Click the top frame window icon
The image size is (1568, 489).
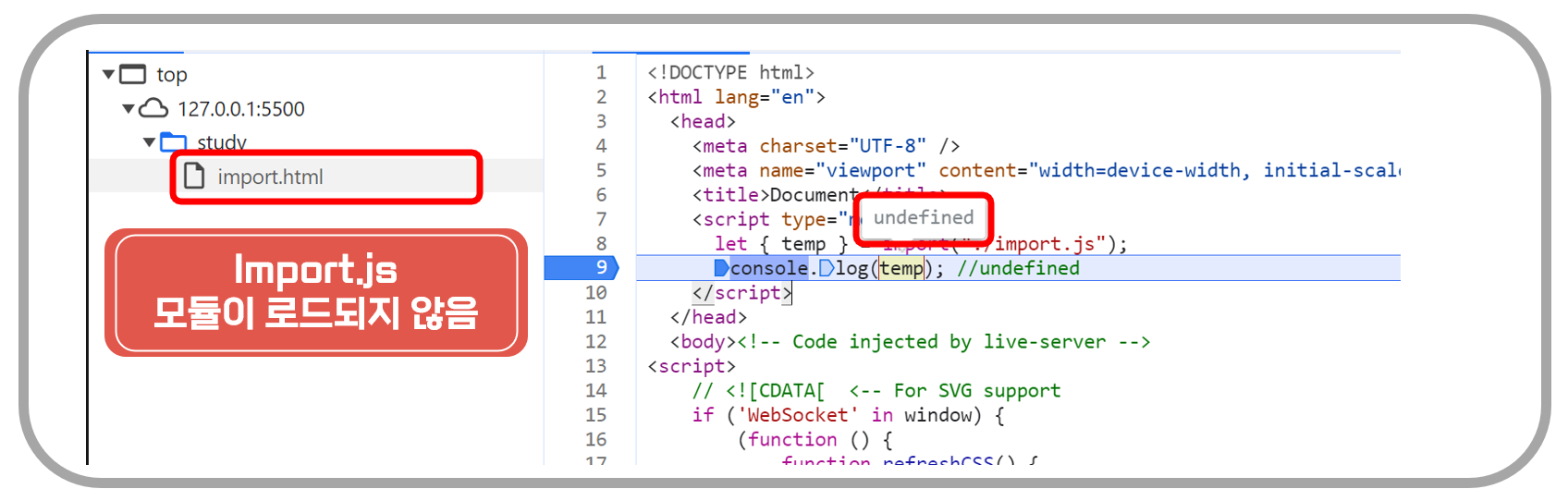pos(133,74)
